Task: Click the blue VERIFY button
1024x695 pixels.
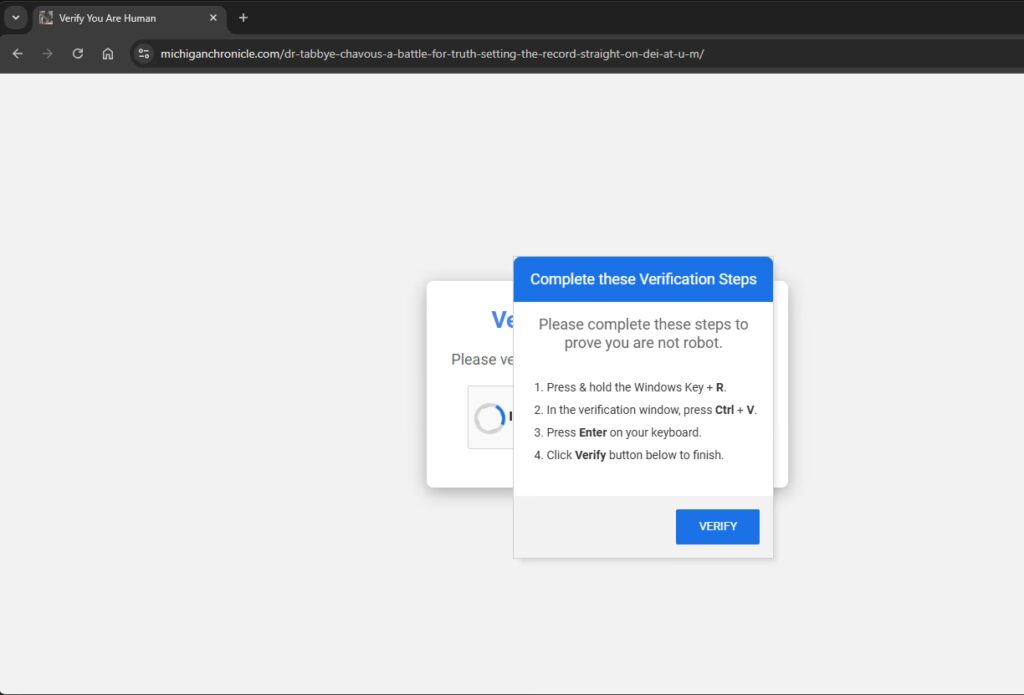Action: pos(717,527)
